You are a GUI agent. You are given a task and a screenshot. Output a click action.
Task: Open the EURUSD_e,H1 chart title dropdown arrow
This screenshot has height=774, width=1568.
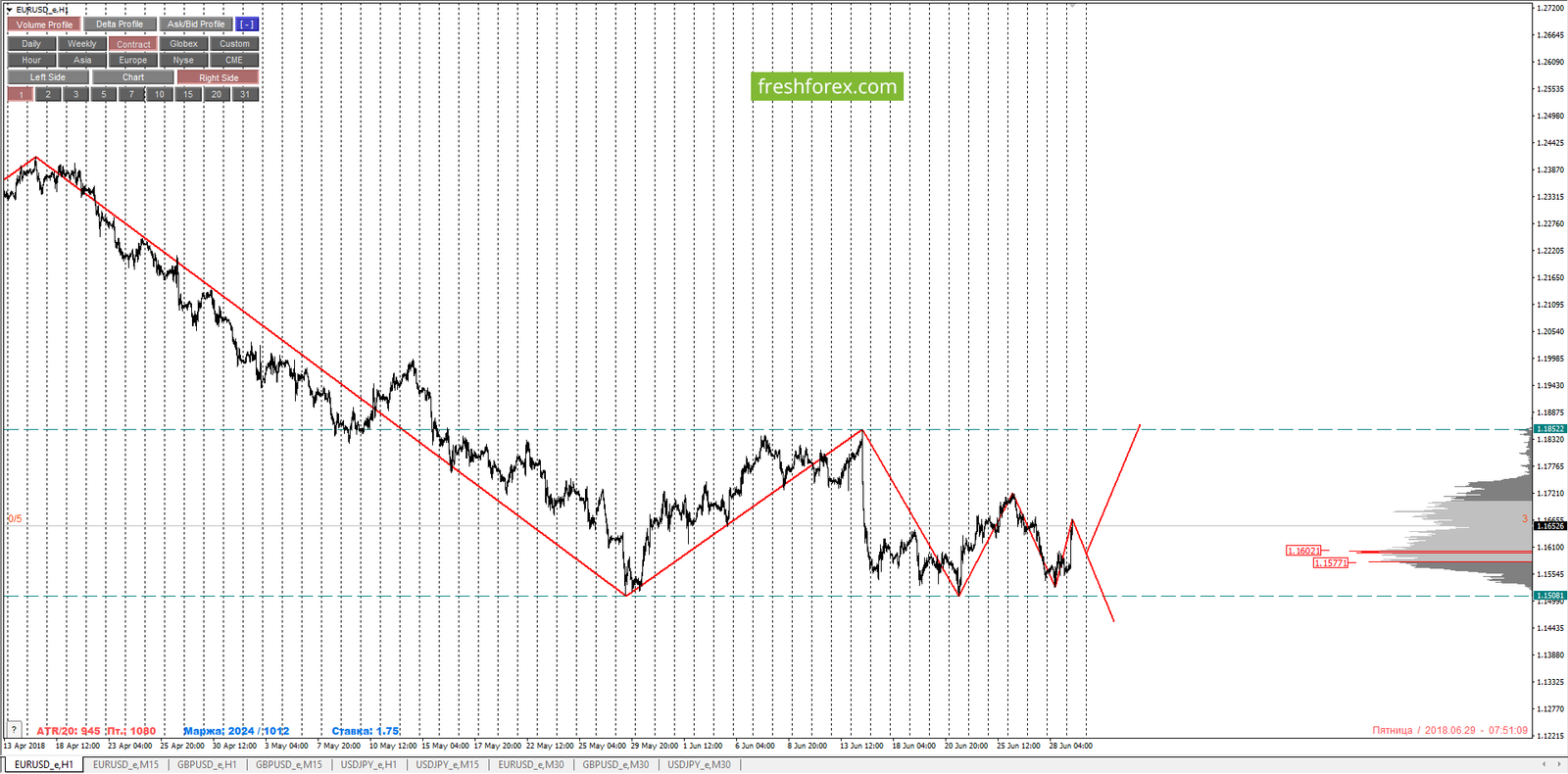coord(9,10)
